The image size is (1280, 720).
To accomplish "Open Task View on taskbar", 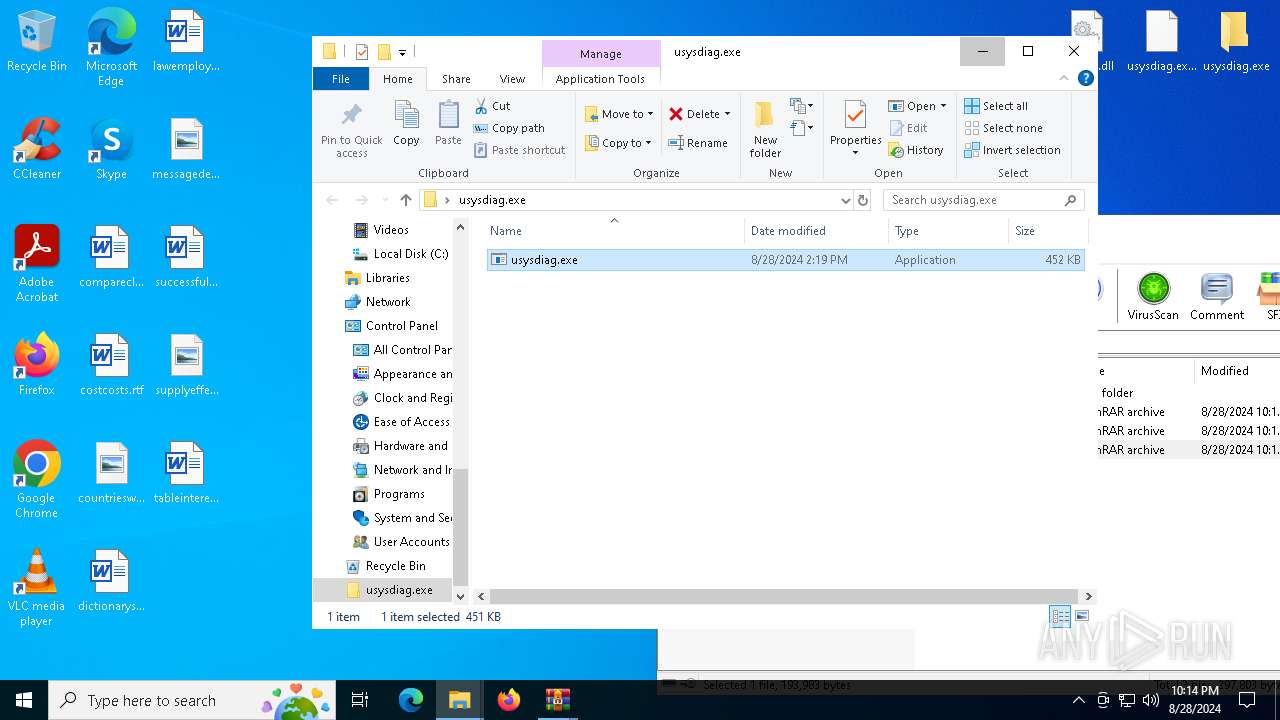I will click(360, 700).
